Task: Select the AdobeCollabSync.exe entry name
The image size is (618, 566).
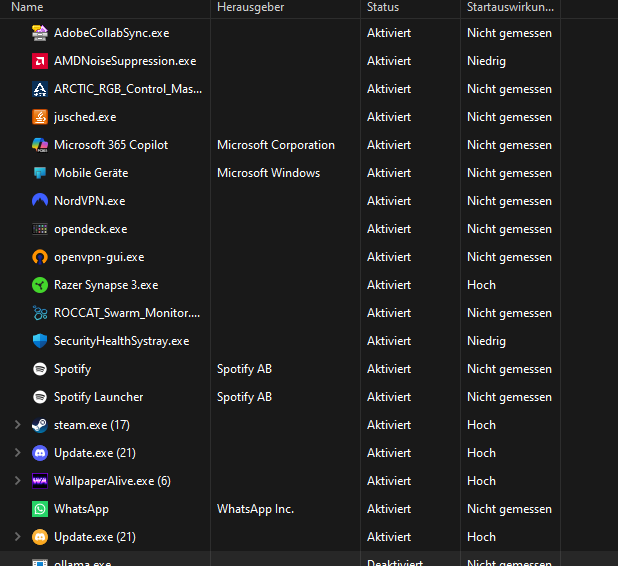Action: 112,33
